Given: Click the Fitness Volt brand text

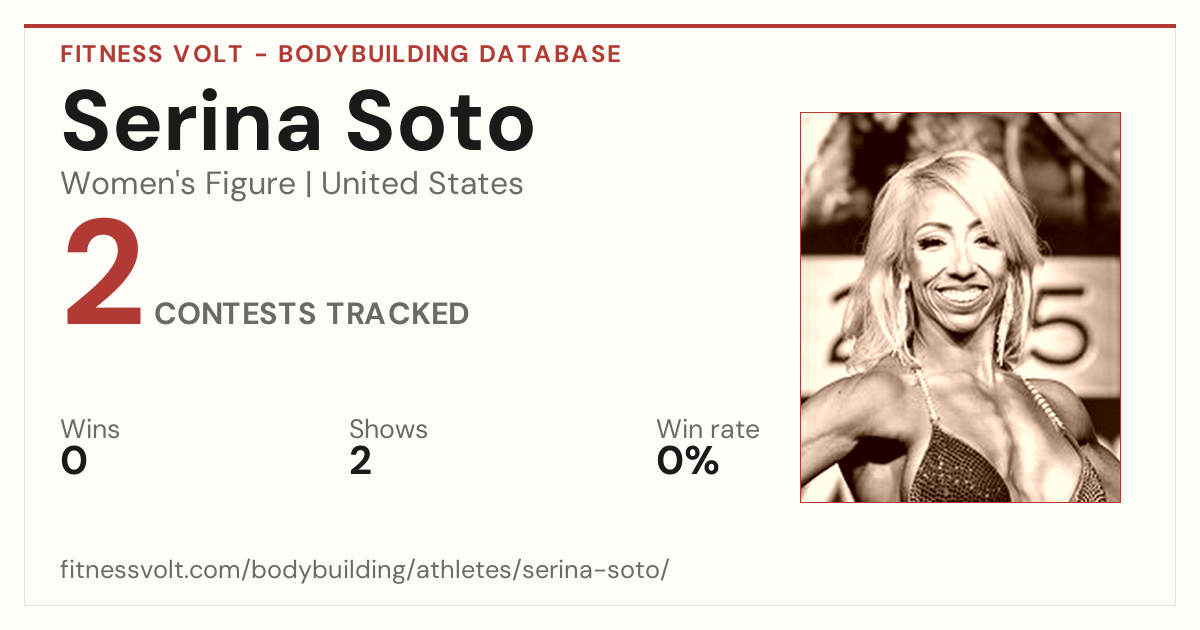Looking at the screenshot, I should click(x=152, y=54).
